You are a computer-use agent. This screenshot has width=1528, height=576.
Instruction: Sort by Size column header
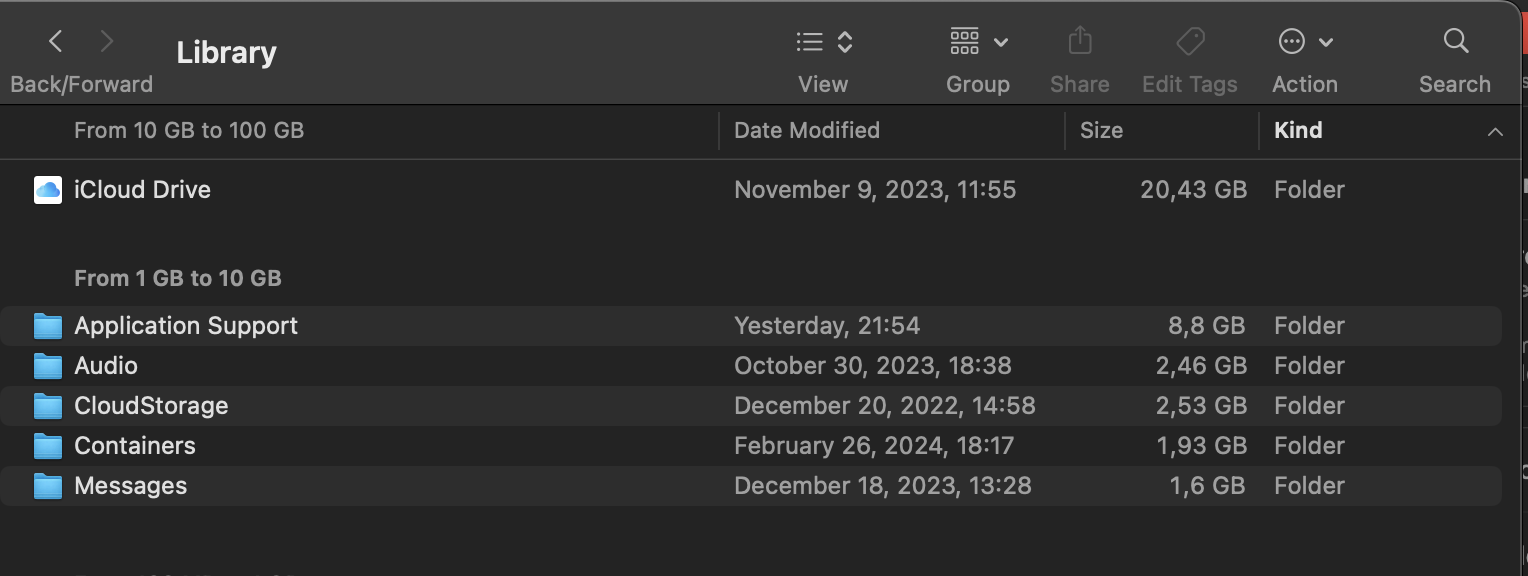tap(1101, 131)
